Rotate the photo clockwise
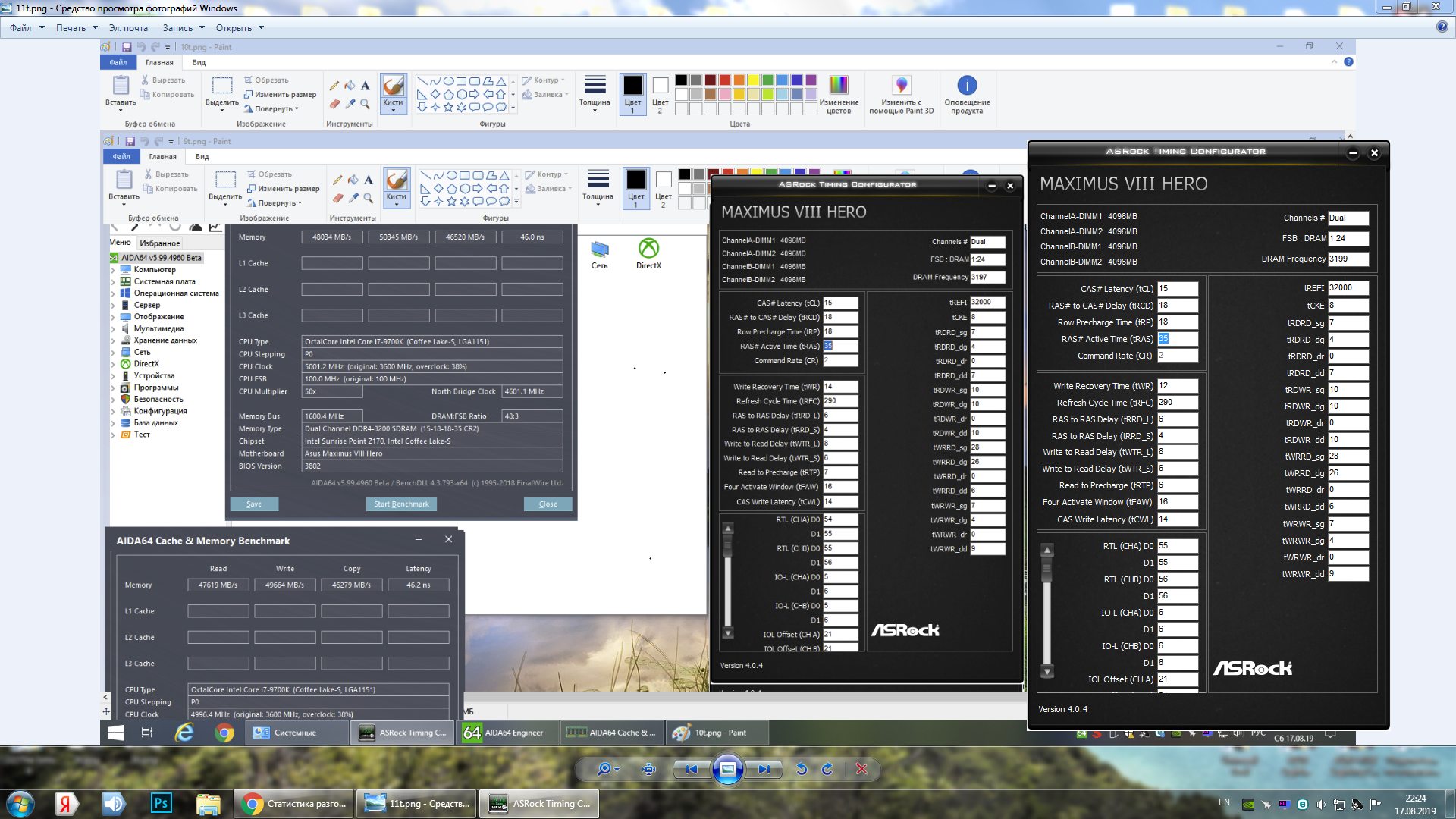Viewport: 1456px width, 819px height. pyautogui.click(x=827, y=769)
